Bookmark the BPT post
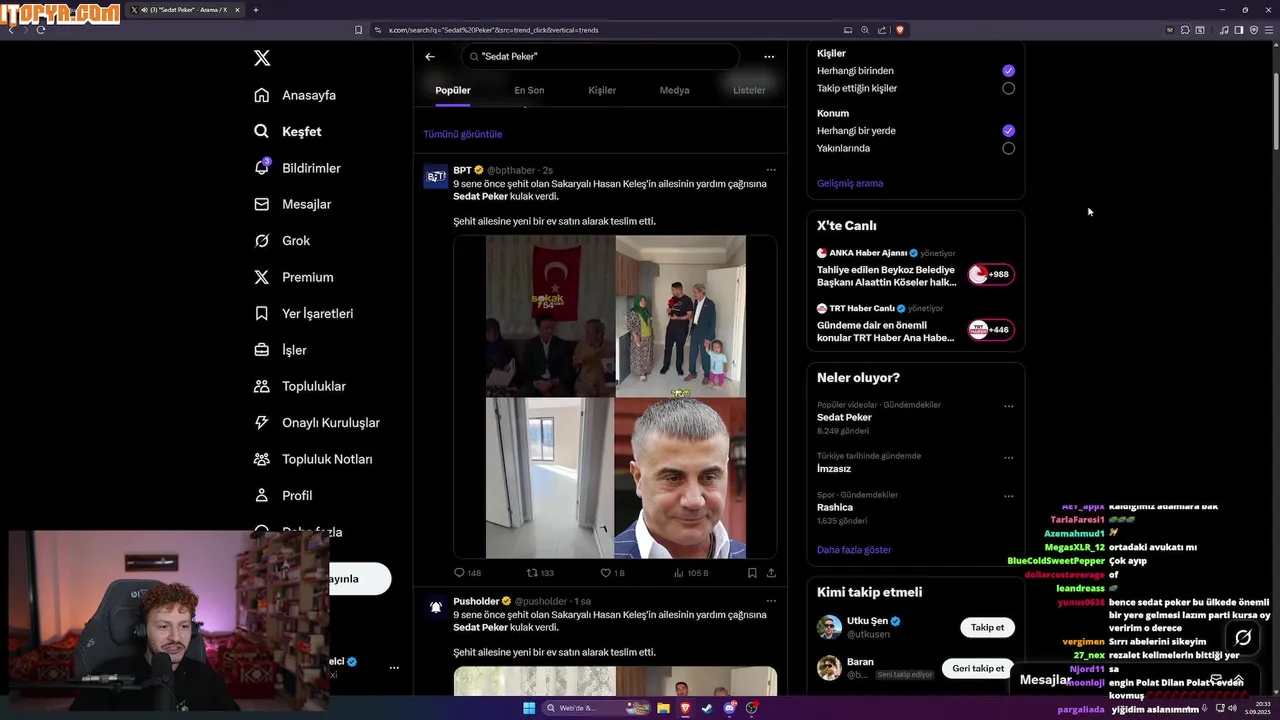Image resolution: width=1280 pixels, height=720 pixels. (752, 573)
